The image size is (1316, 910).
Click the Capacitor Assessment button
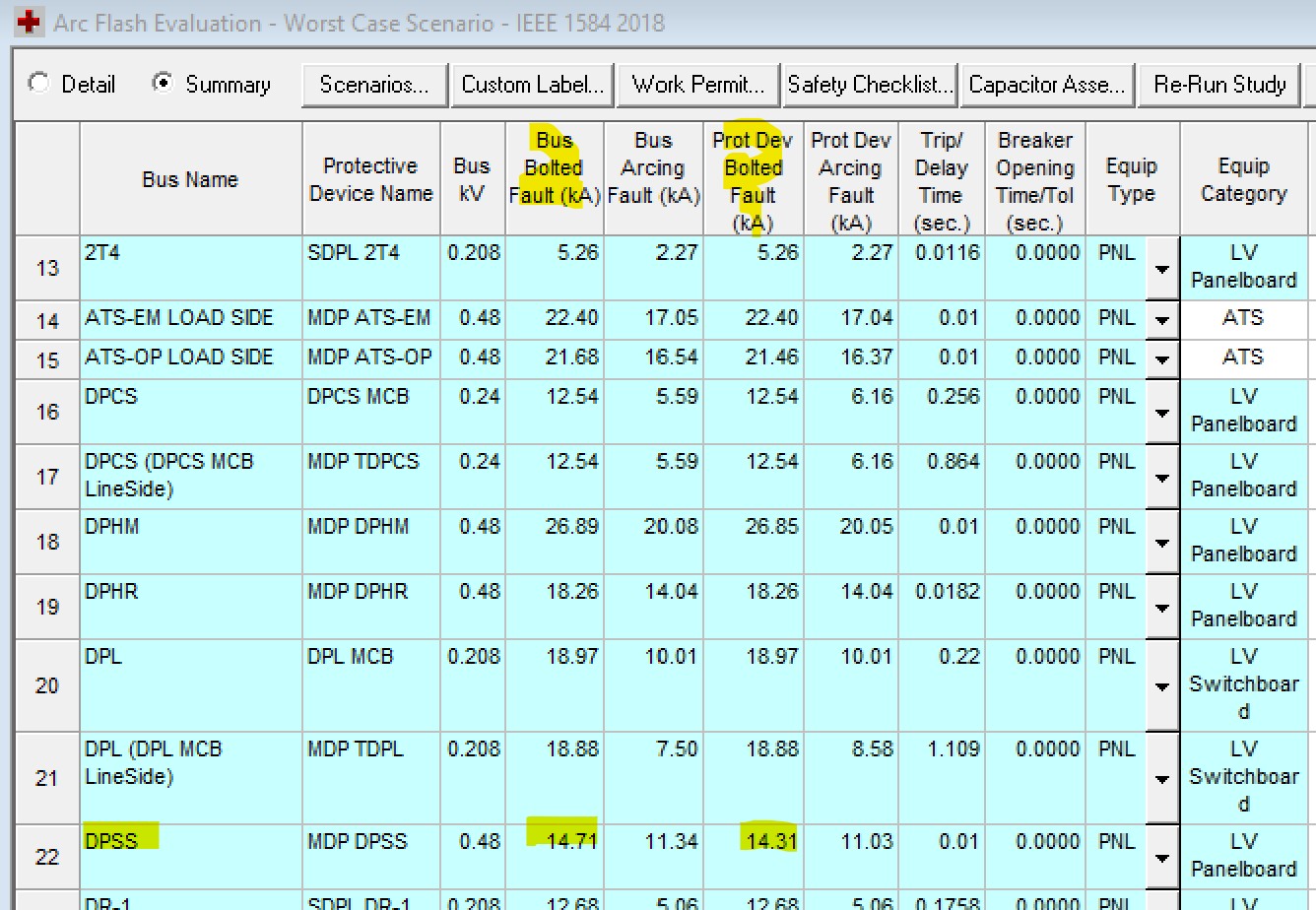(1046, 85)
